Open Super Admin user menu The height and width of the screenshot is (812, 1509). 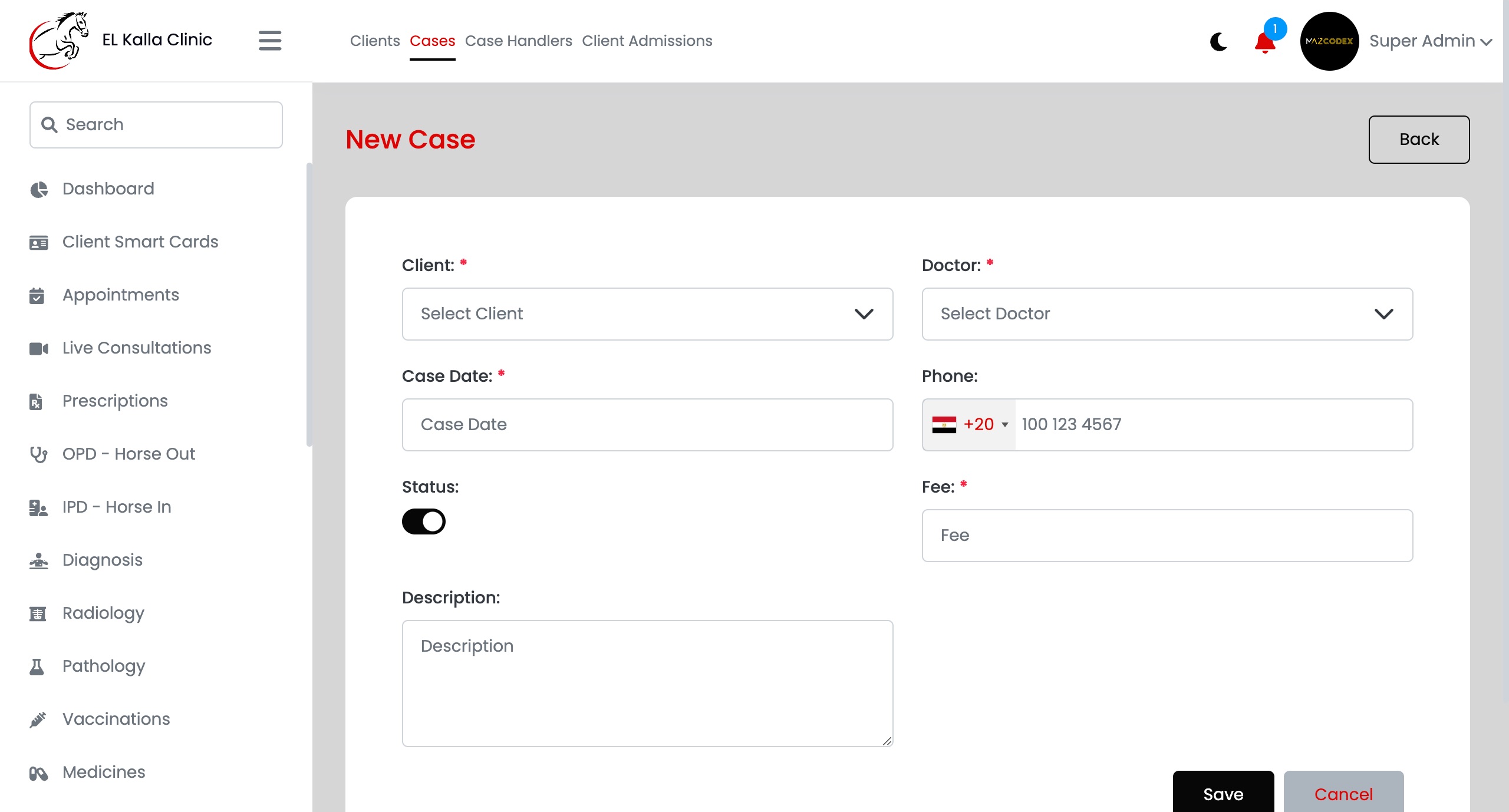[1430, 41]
